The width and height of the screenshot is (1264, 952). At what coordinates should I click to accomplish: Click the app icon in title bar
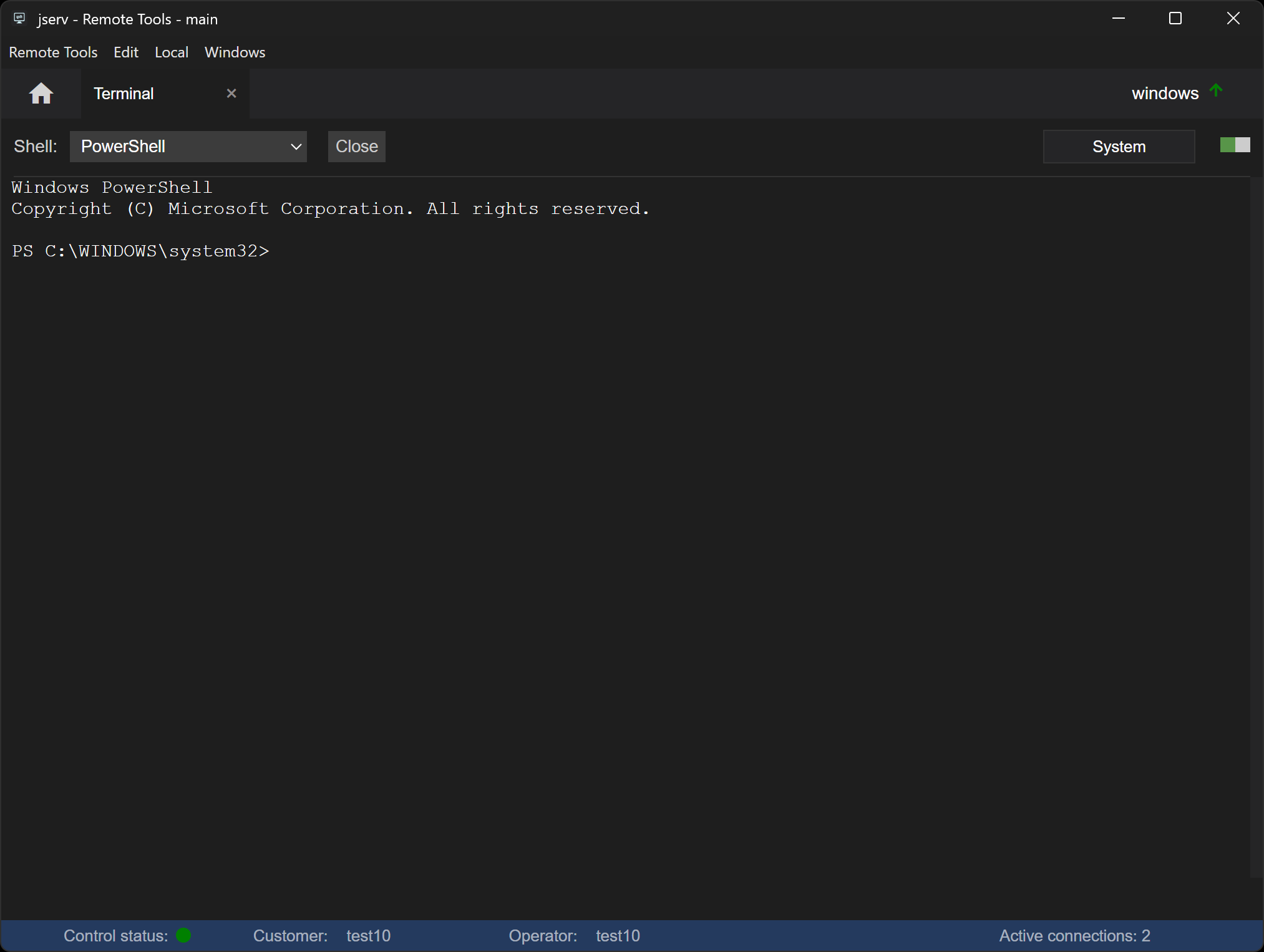tap(19, 19)
